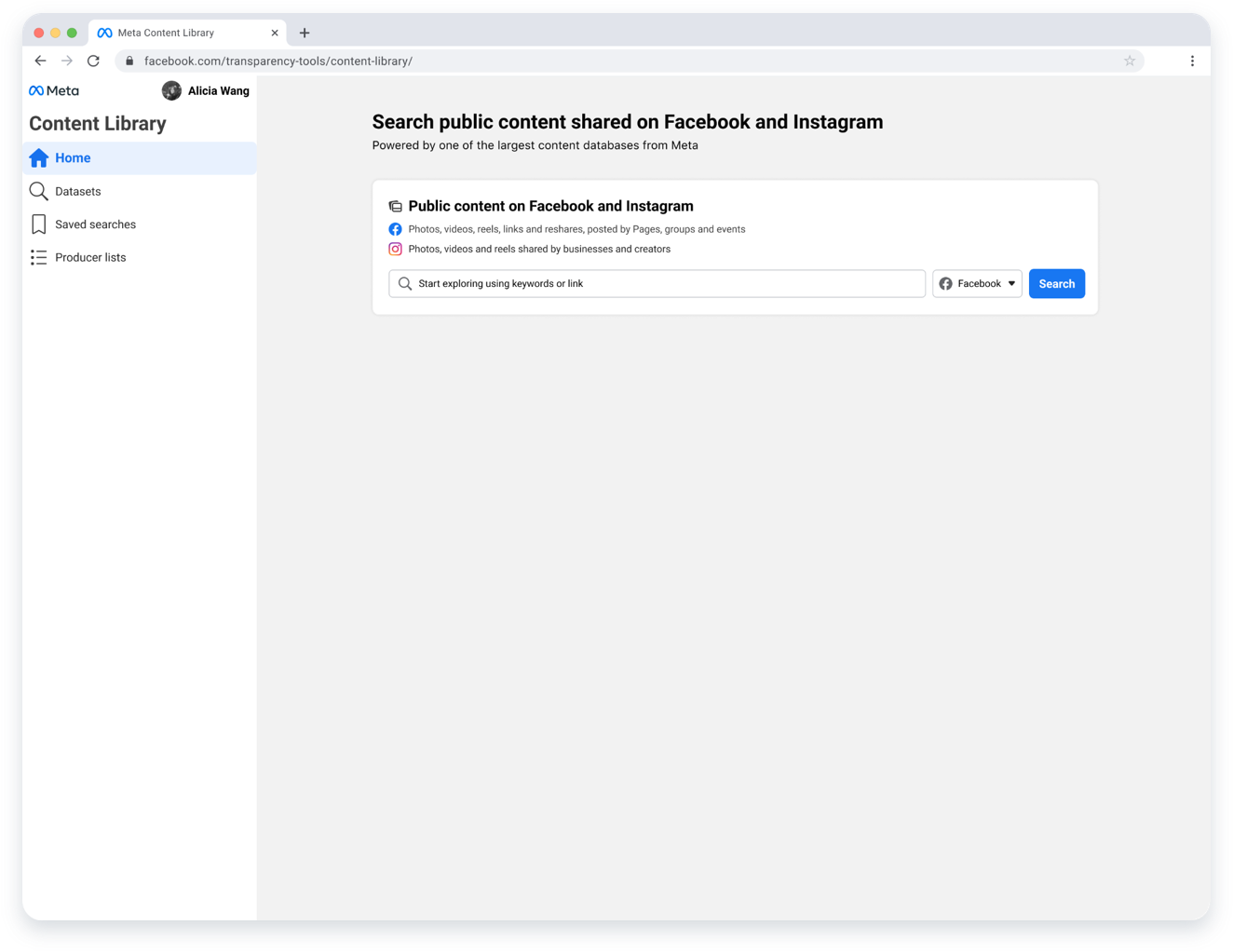Click the Datasets magnifier icon

coord(38,191)
